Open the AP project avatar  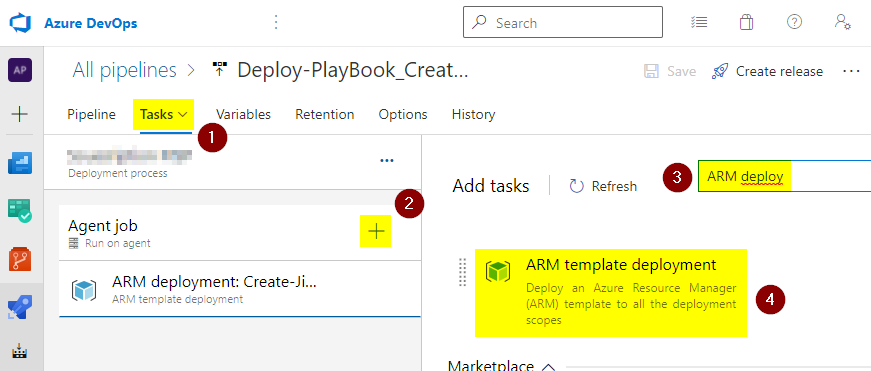[19, 71]
